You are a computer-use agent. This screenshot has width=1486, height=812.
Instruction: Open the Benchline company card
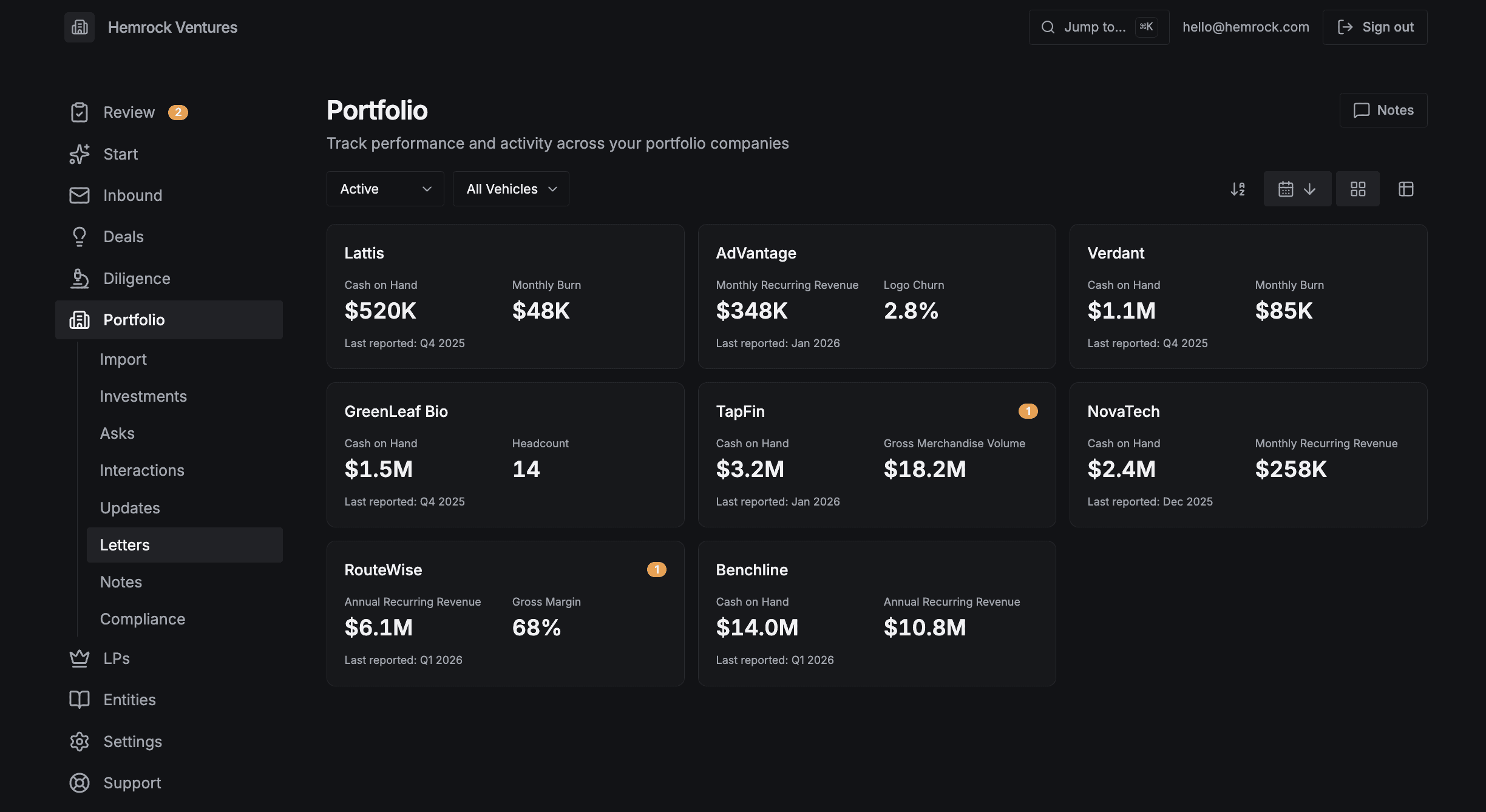pyautogui.click(x=877, y=614)
